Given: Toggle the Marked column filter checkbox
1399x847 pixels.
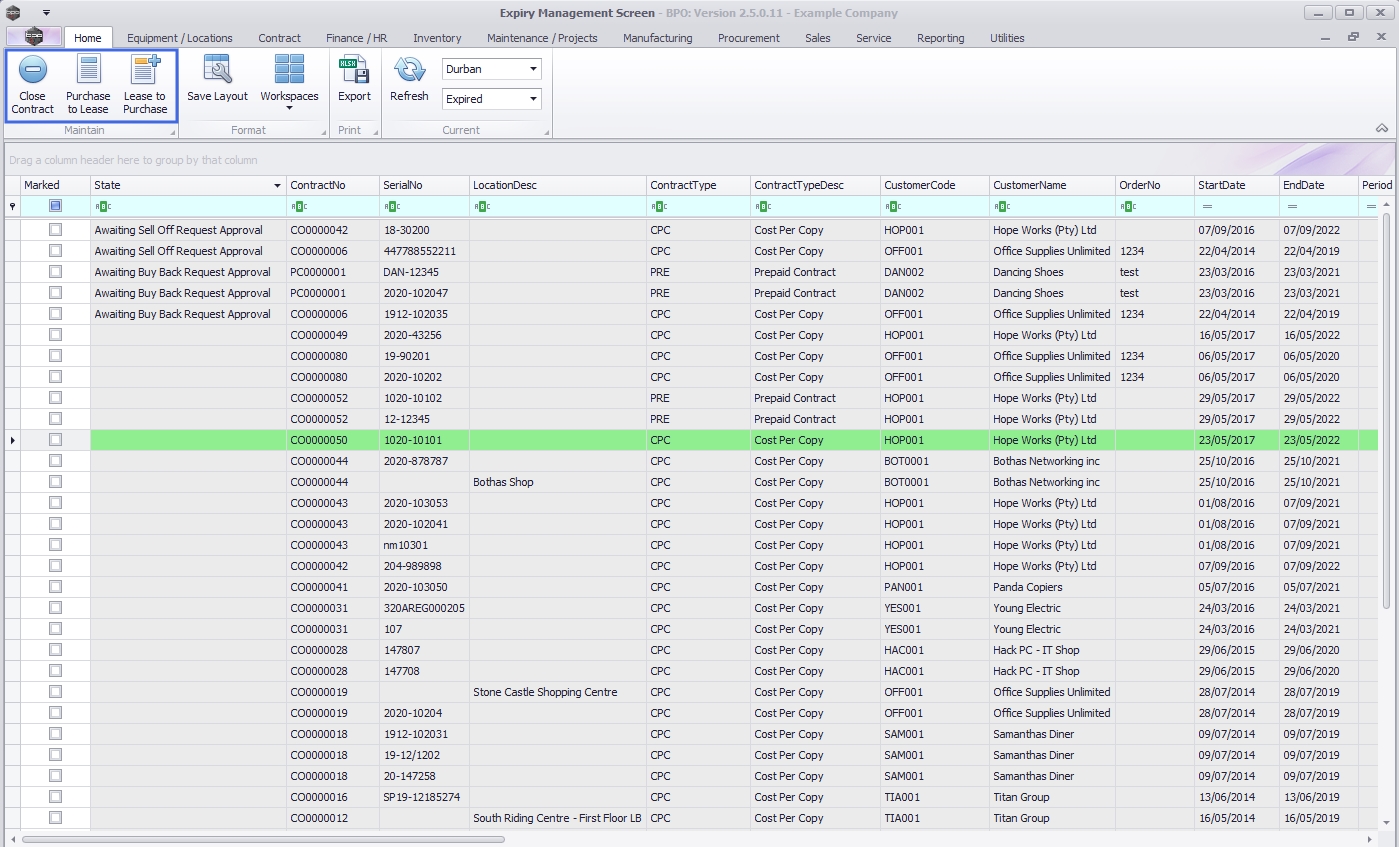Looking at the screenshot, I should pyautogui.click(x=55, y=206).
